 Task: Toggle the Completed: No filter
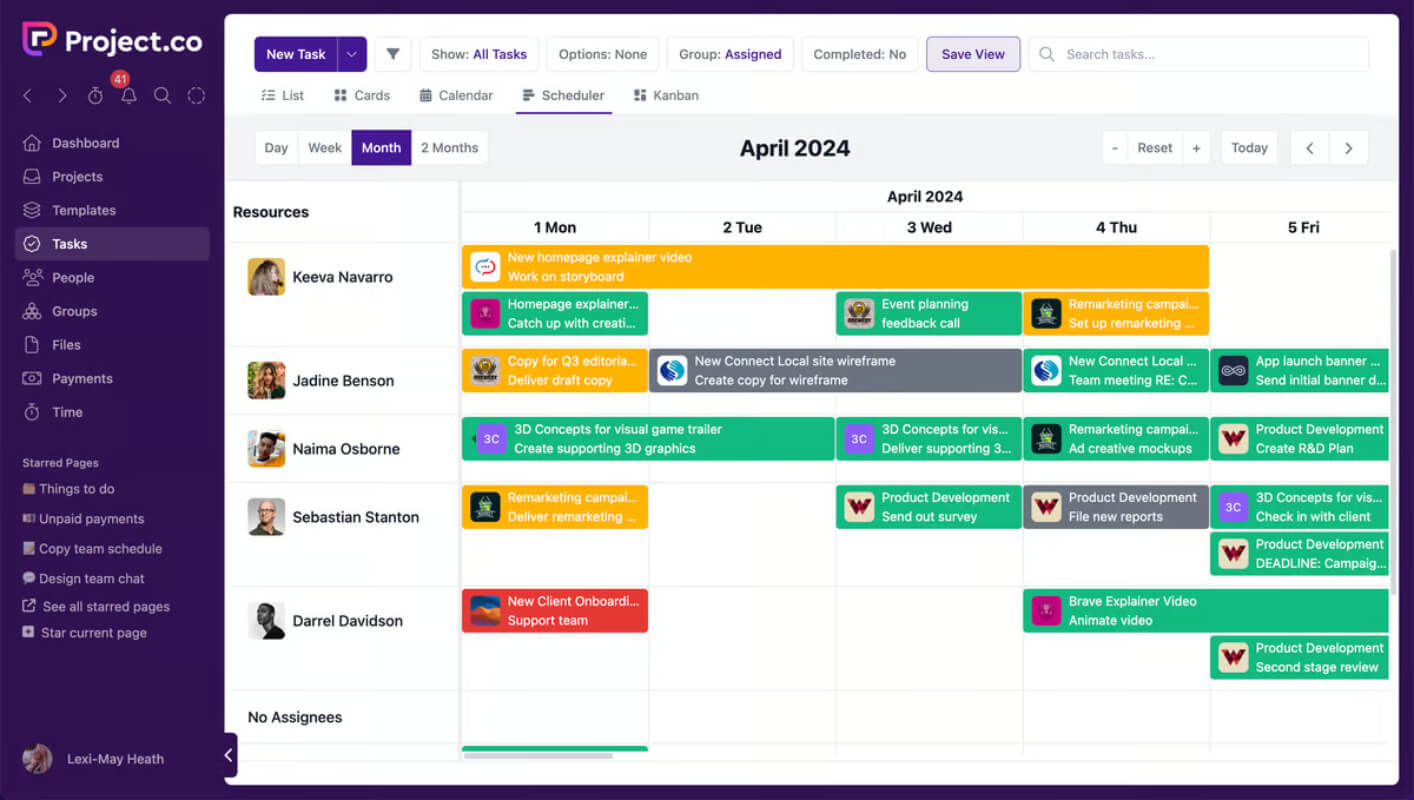(860, 54)
